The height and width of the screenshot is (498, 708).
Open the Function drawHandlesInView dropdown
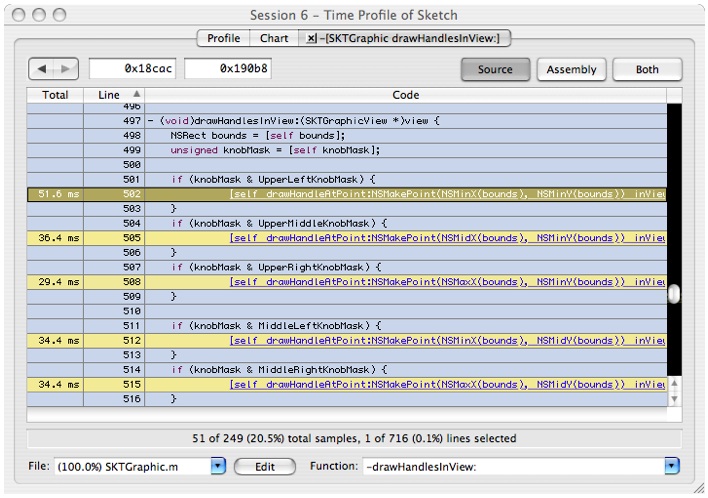pyautogui.click(x=671, y=466)
